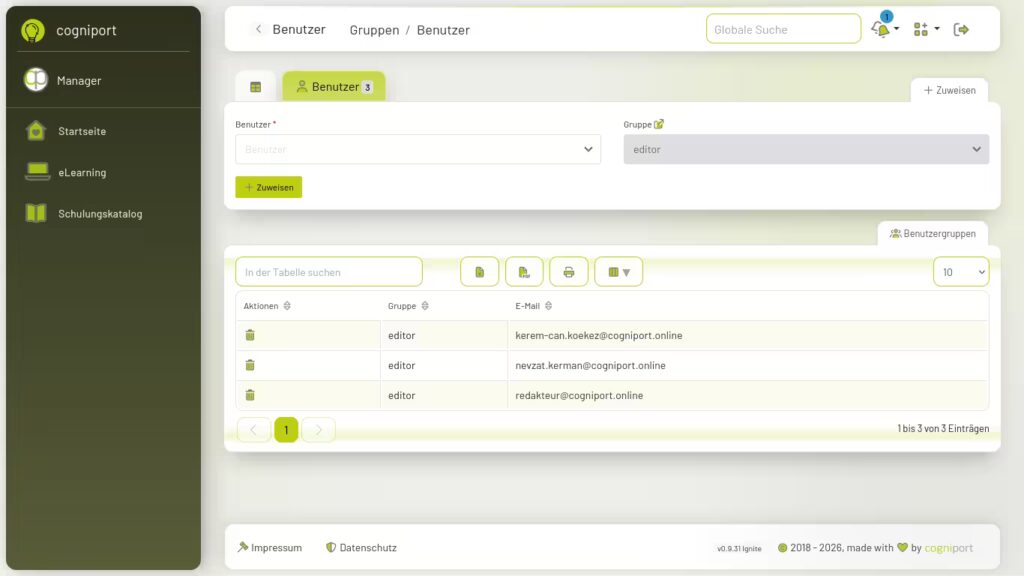1024x576 pixels.
Task: Go back using the arrow before Benutzer
Action: point(259,29)
